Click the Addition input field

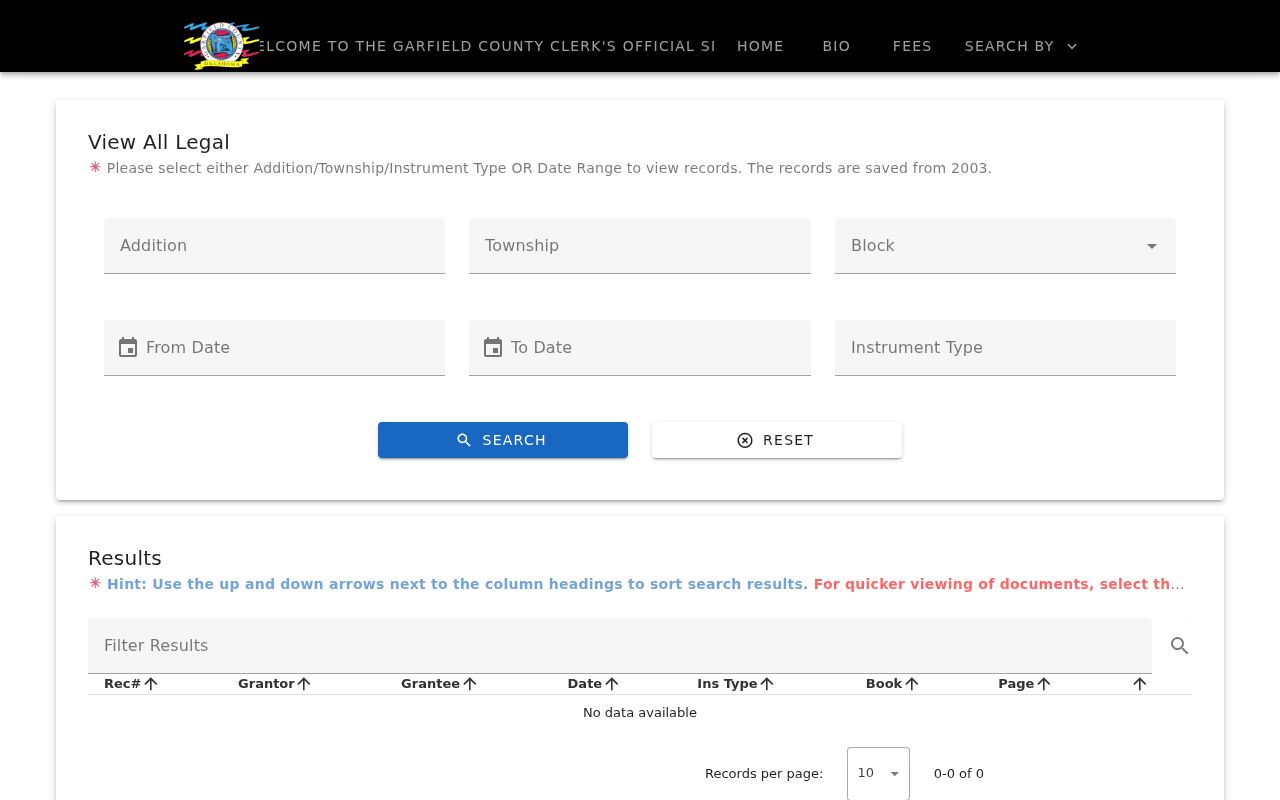pyautogui.click(x=274, y=246)
